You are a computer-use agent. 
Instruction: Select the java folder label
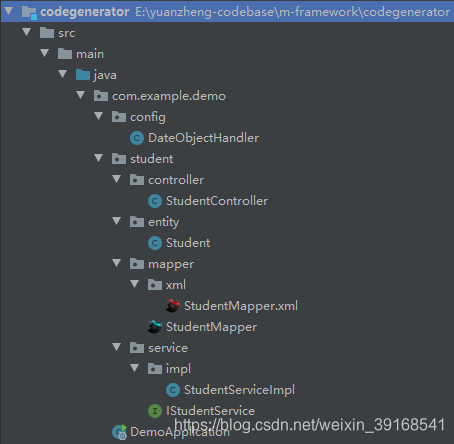(x=105, y=75)
